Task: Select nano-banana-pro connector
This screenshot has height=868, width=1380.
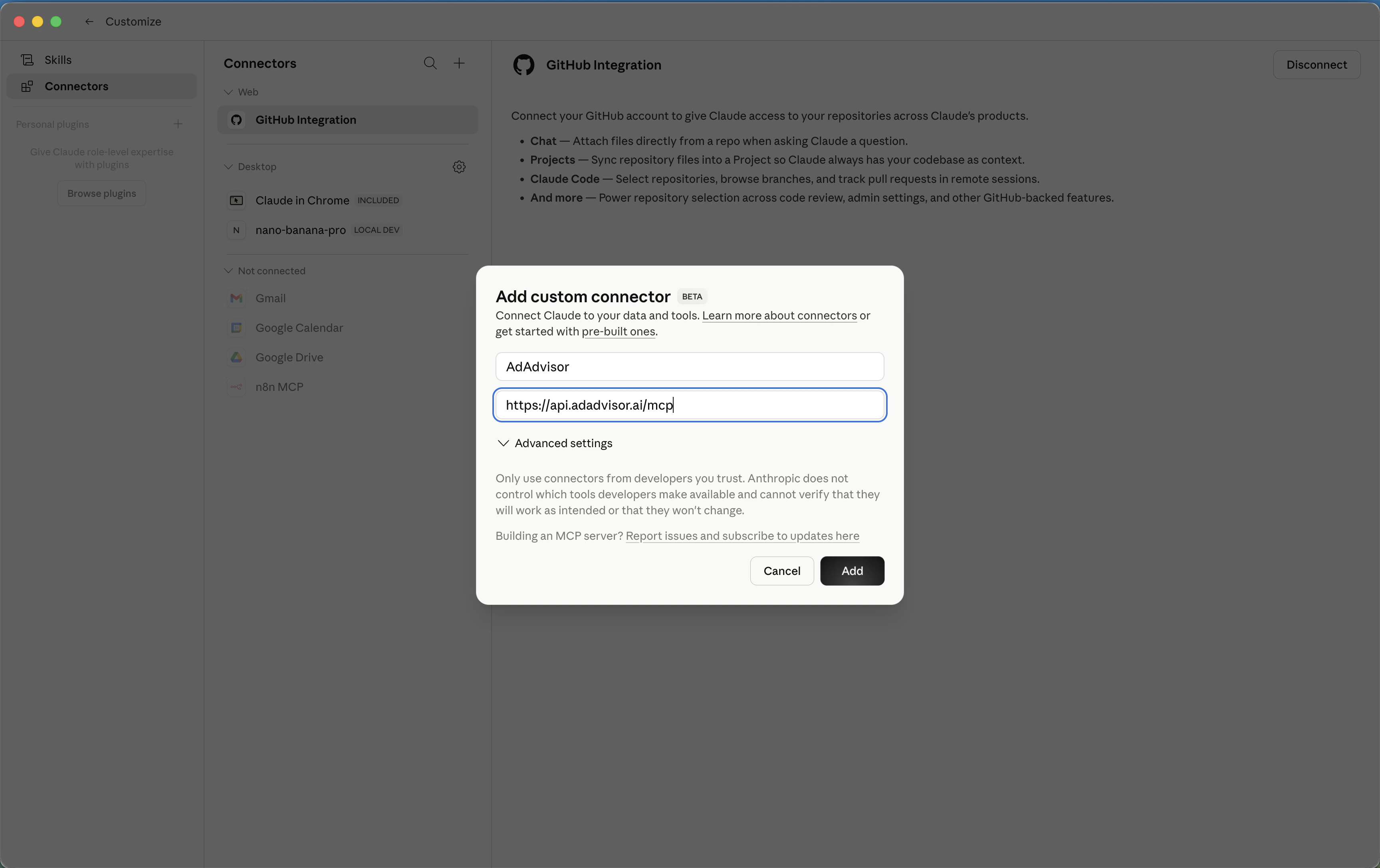Action: pos(347,230)
